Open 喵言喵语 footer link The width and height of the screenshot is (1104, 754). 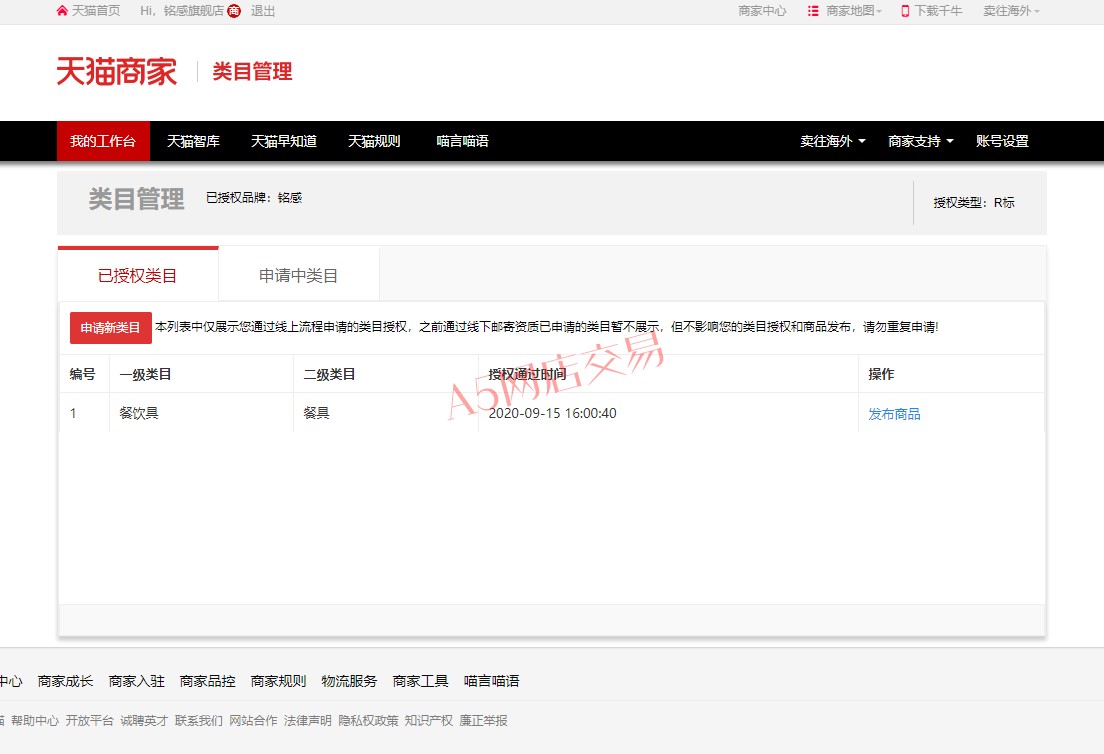click(x=491, y=681)
